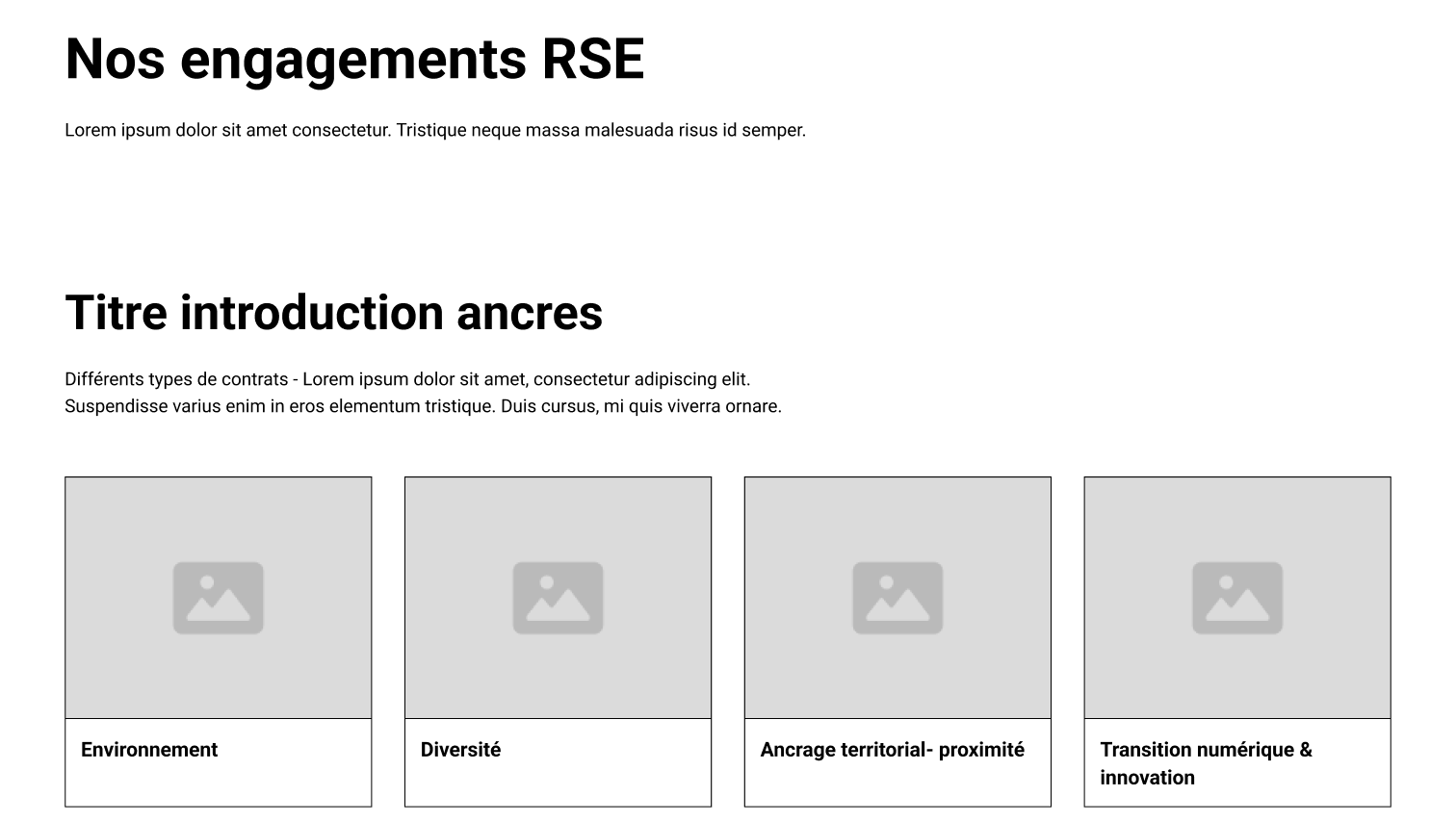
Task: Select the Transition numérique & innovation label
Action: click(x=1206, y=763)
